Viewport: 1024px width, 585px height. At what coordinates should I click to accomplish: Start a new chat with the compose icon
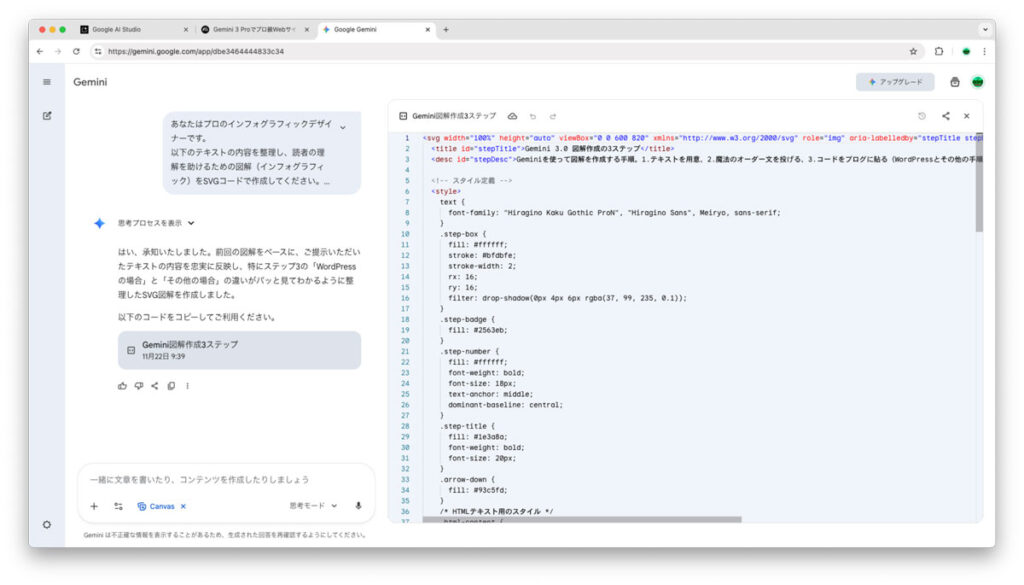point(47,115)
